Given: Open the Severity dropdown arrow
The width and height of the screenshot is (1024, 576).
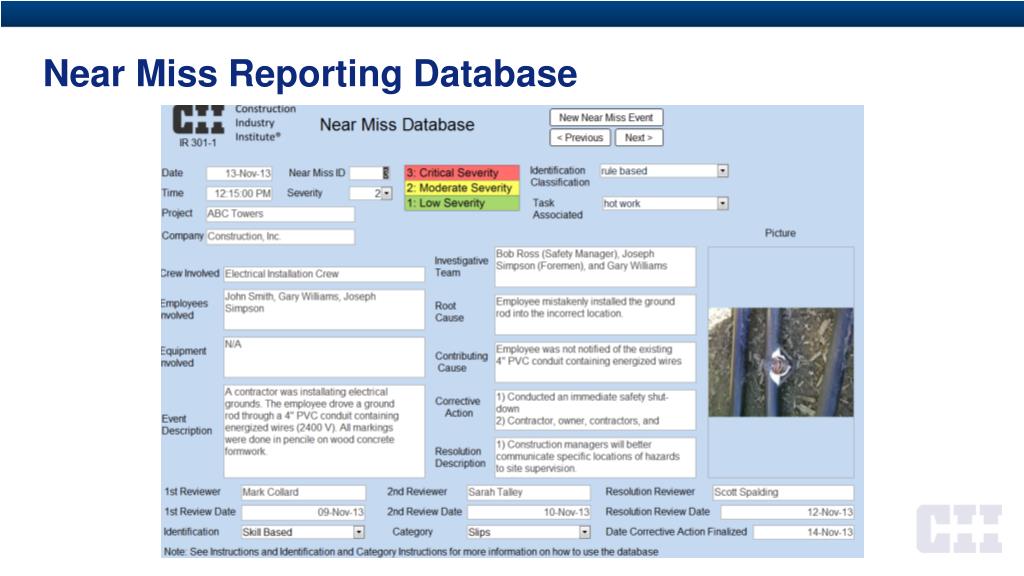Looking at the screenshot, I should (x=387, y=193).
